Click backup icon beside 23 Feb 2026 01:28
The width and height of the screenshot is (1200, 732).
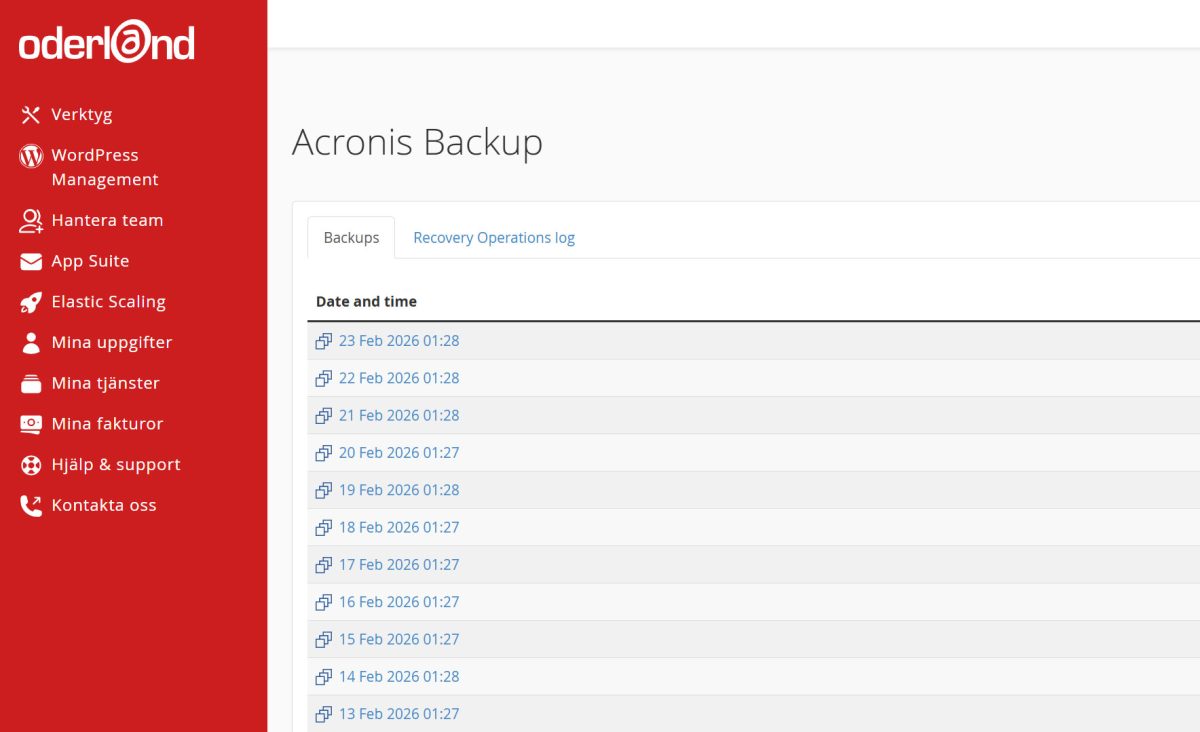(323, 341)
